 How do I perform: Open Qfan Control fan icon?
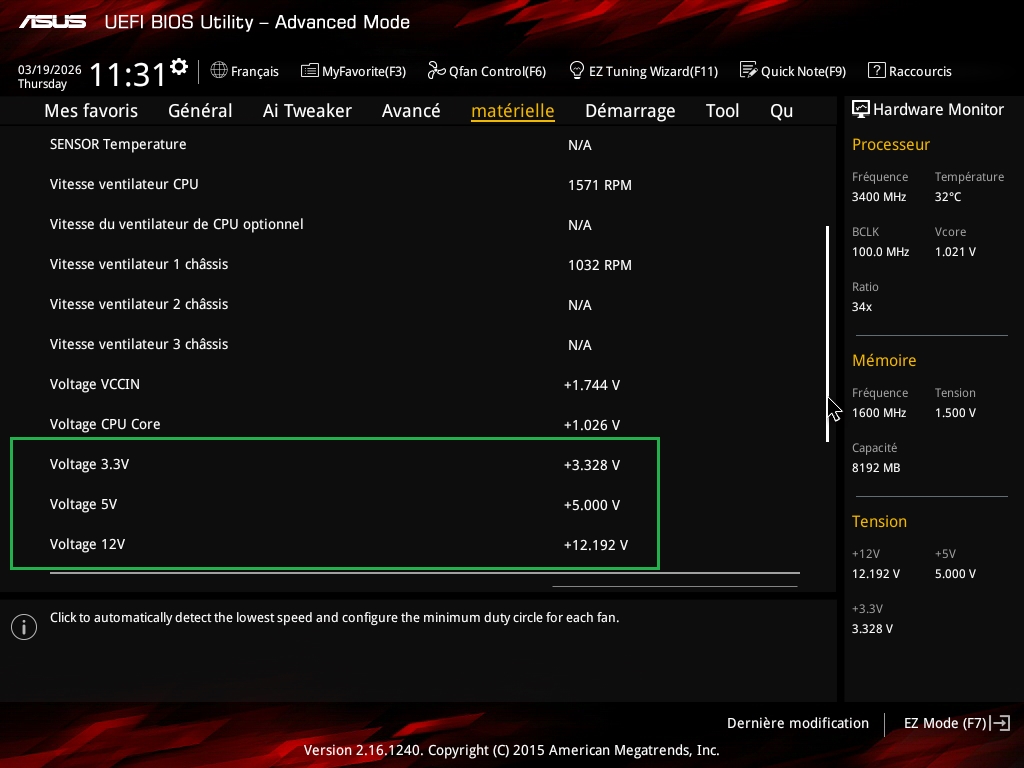(x=436, y=70)
